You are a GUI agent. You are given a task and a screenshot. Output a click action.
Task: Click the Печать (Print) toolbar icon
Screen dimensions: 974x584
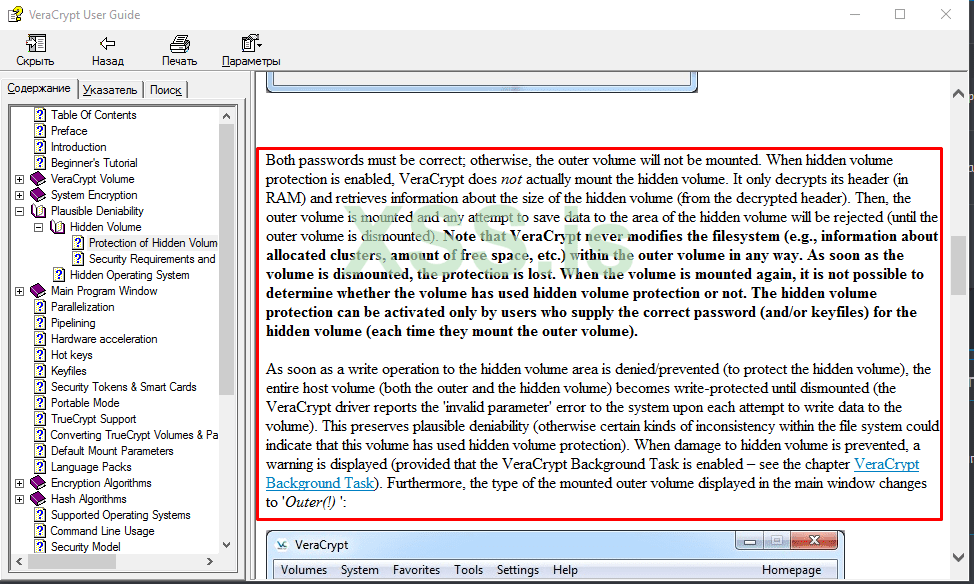click(x=180, y=43)
